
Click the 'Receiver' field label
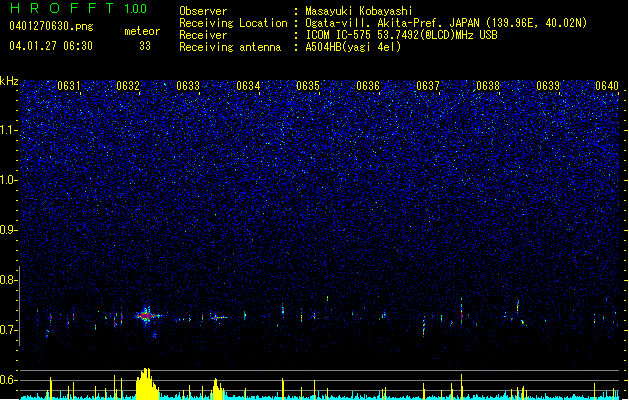(x=203, y=35)
